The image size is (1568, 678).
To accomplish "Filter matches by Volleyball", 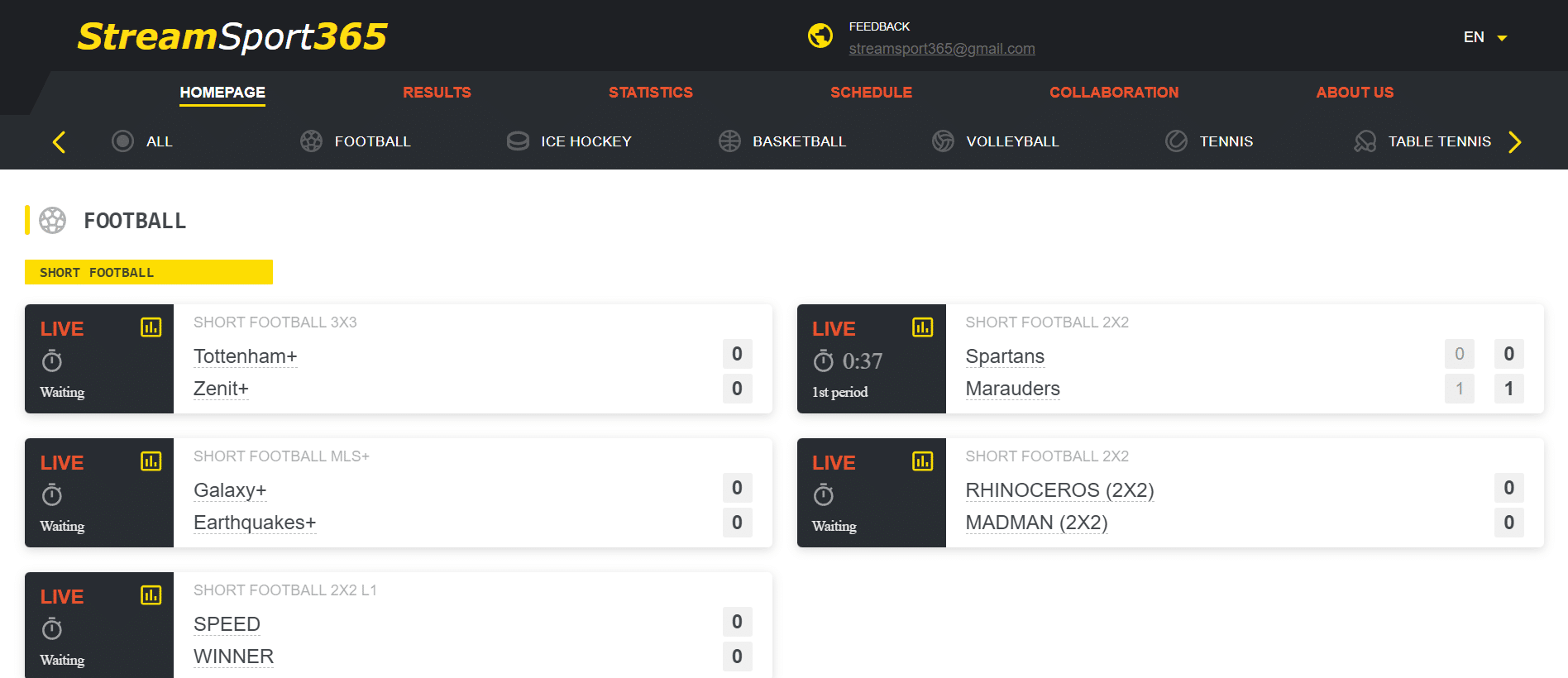I will pyautogui.click(x=996, y=141).
